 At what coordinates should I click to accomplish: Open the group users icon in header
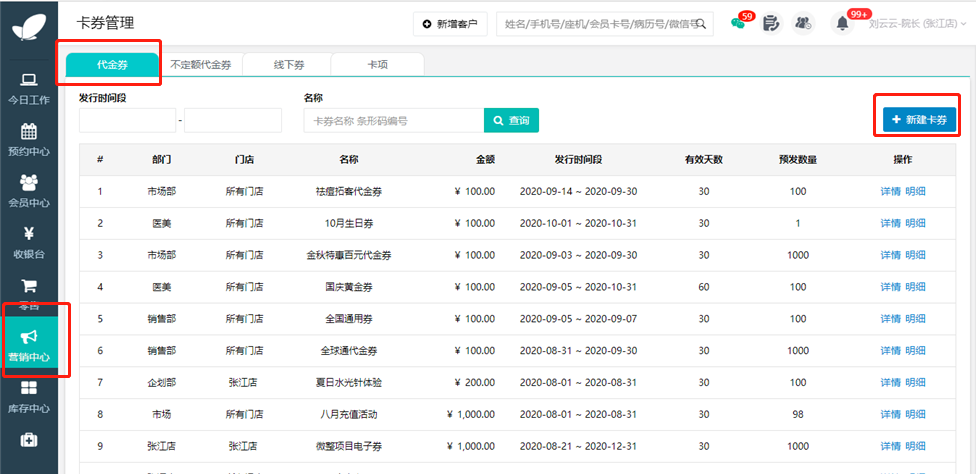coord(803,24)
